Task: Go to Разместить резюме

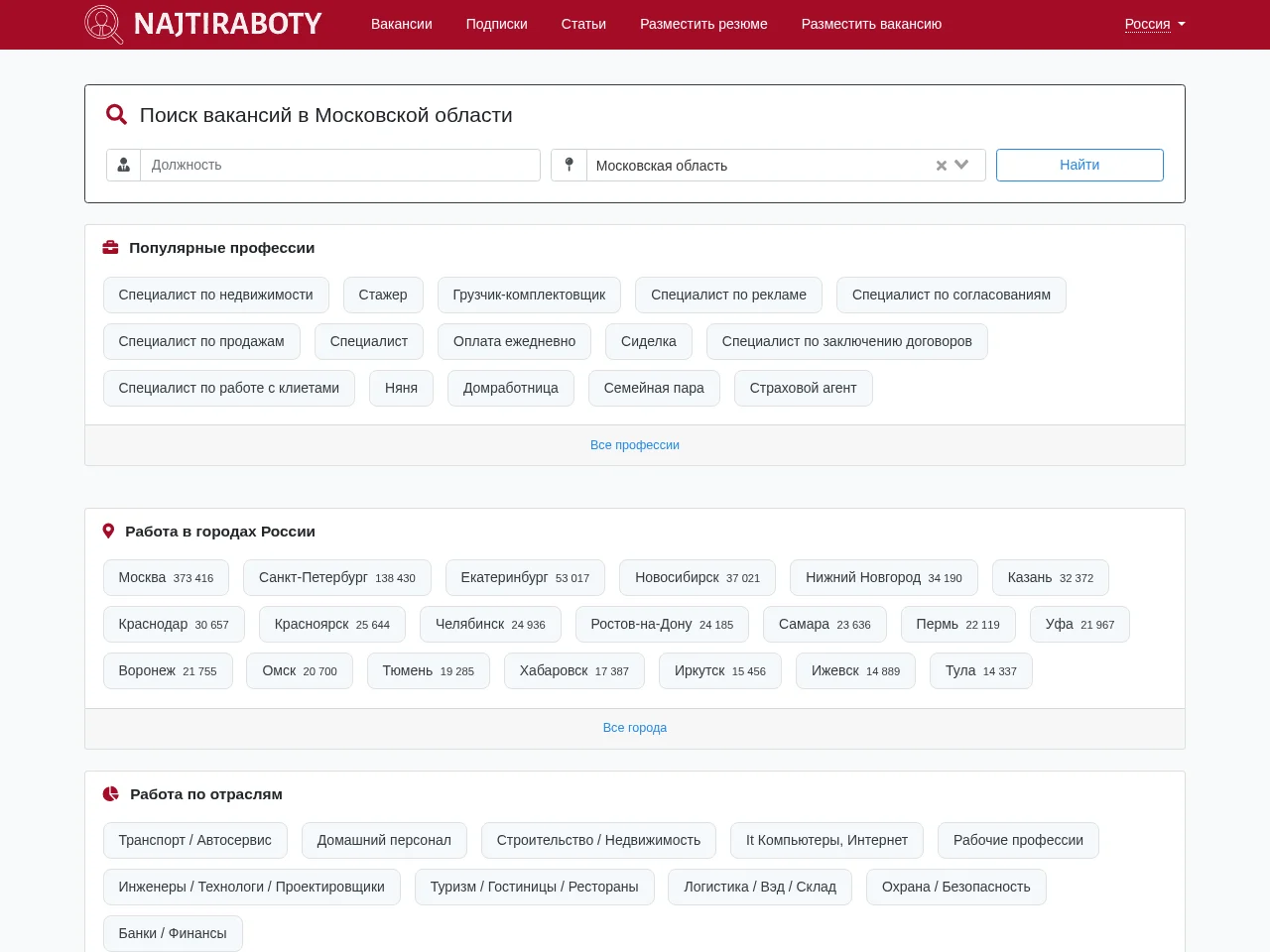Action: [x=703, y=24]
